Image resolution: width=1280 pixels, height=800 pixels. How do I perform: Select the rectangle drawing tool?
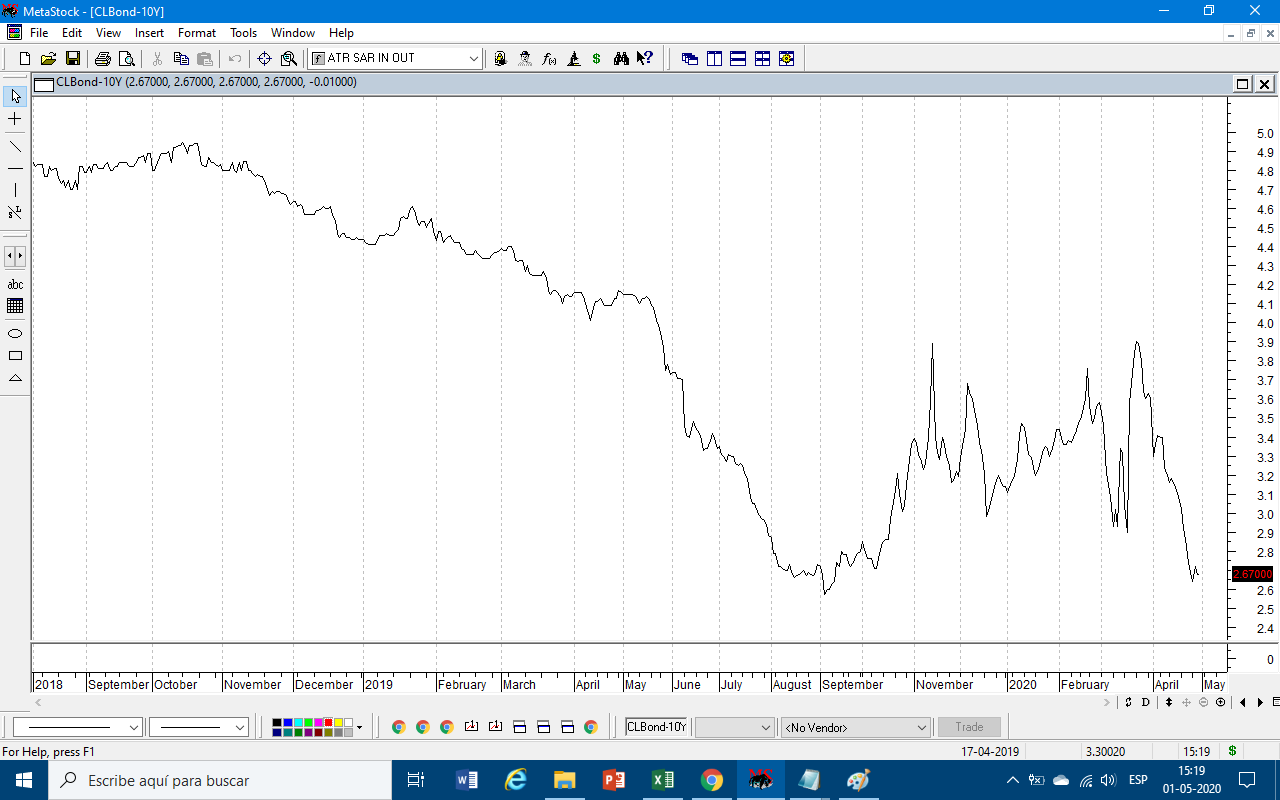coord(15,355)
